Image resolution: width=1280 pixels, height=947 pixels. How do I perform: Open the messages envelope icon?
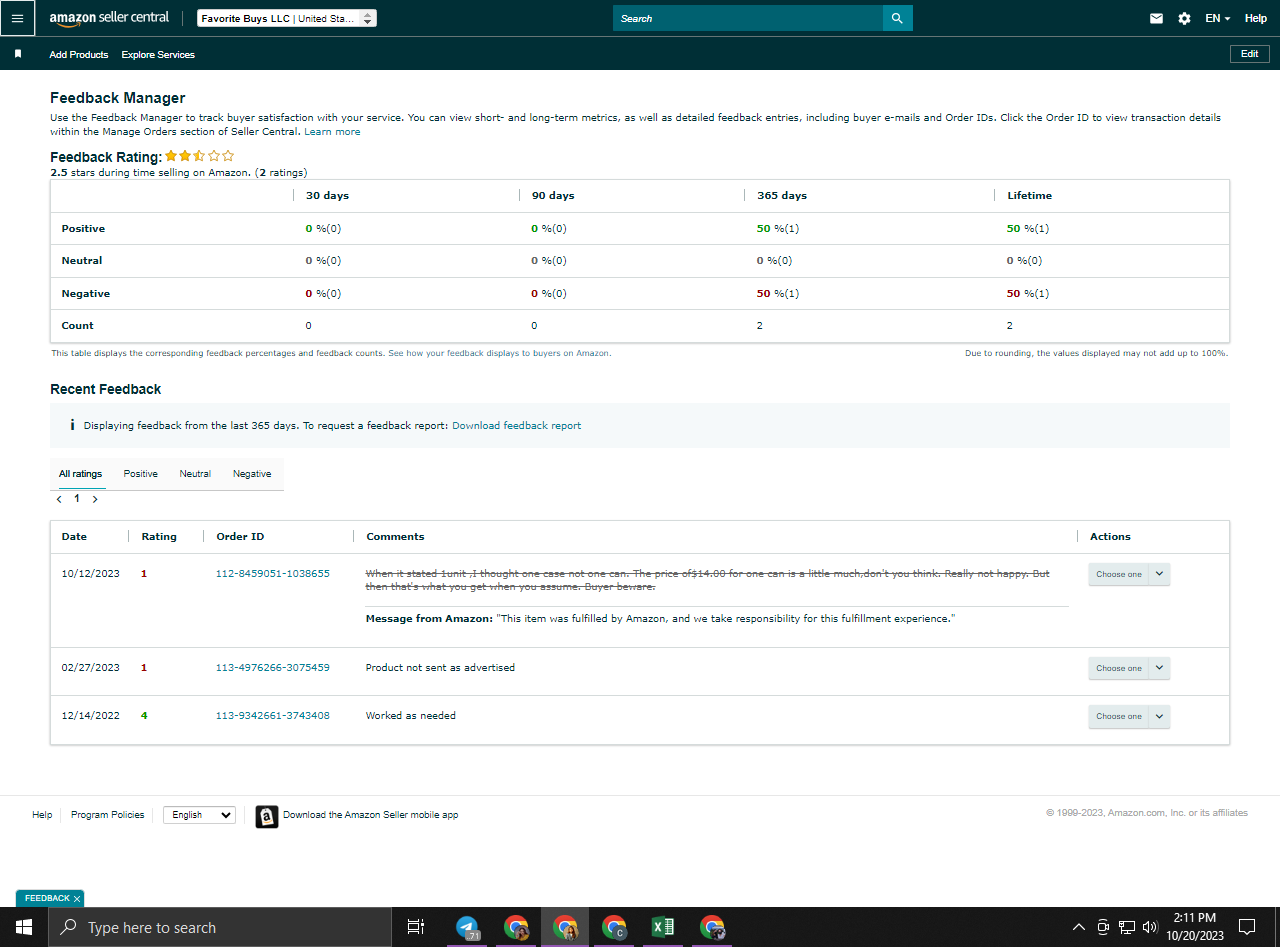coord(1156,18)
